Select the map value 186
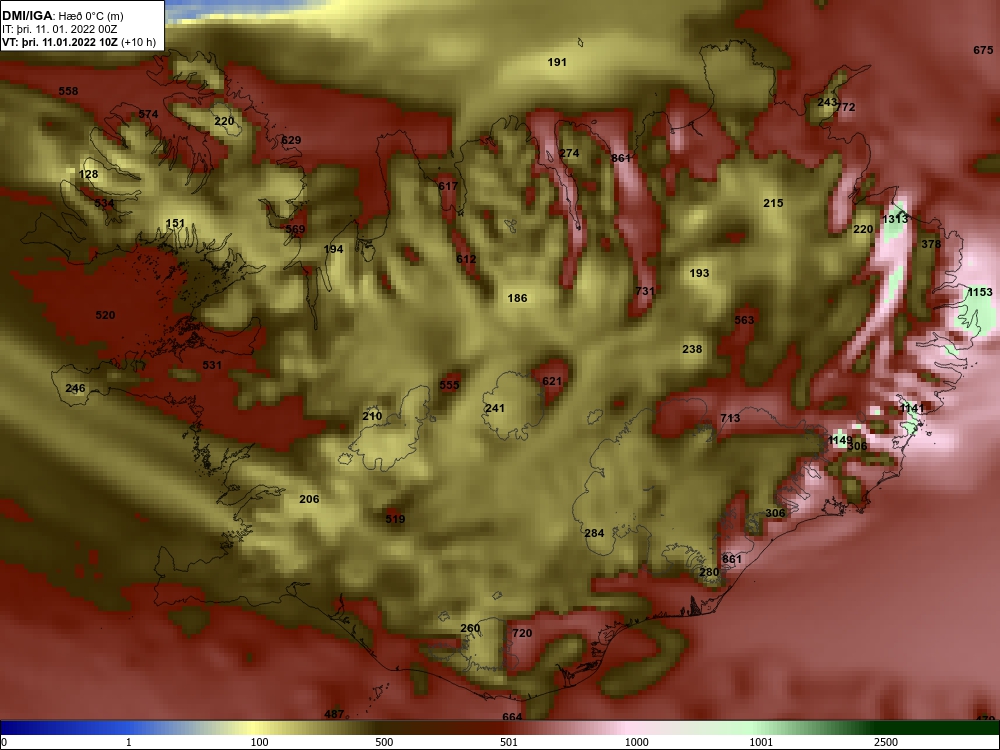Viewport: 1000px width, 750px height. point(517,298)
